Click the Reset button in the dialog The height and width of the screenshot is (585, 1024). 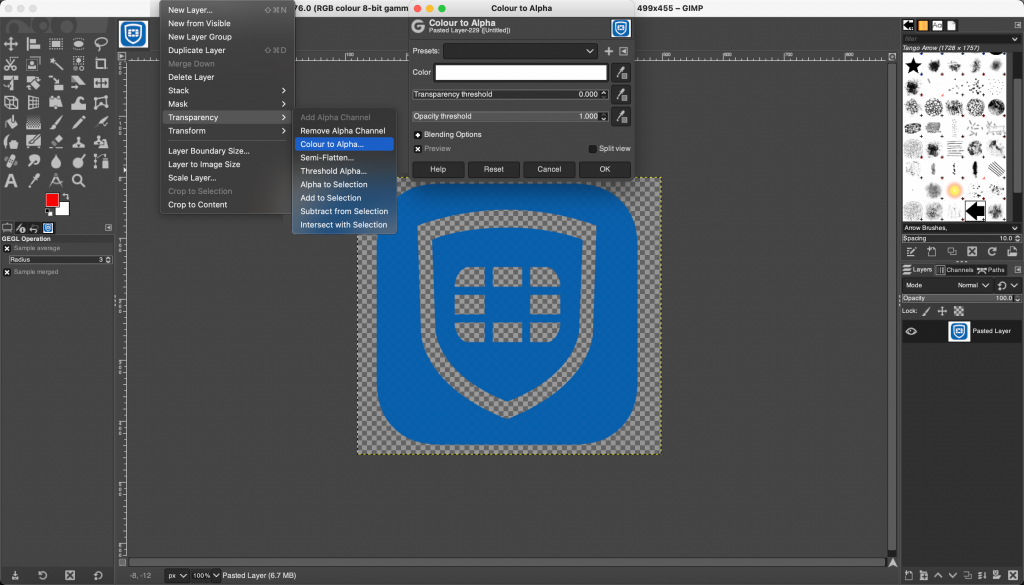pyautogui.click(x=493, y=169)
